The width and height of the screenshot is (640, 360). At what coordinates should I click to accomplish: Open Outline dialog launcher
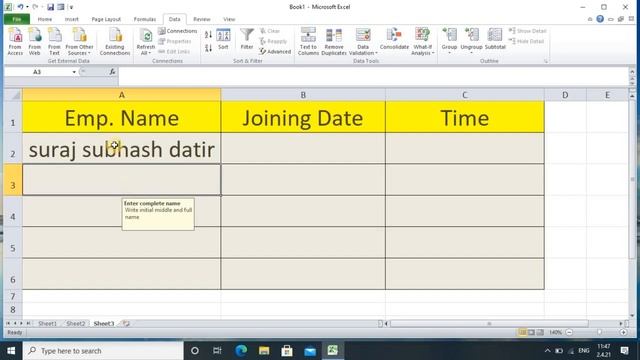(546, 61)
